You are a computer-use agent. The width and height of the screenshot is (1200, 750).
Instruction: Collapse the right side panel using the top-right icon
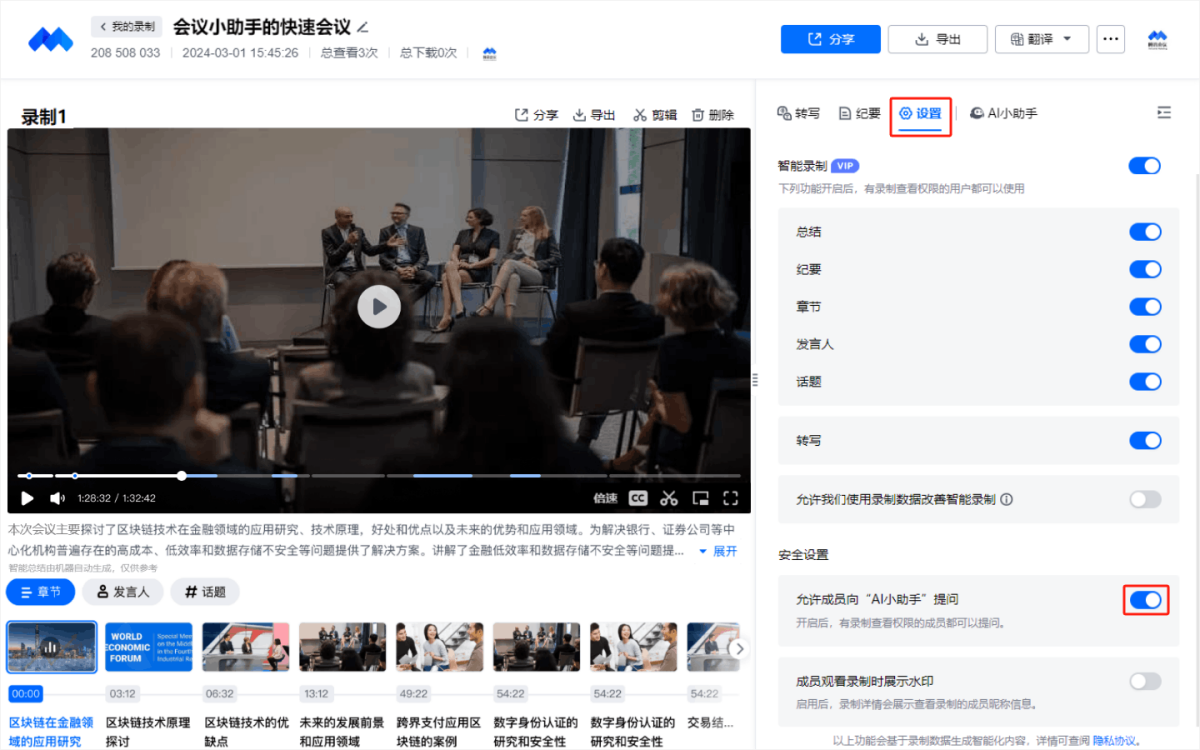tap(1163, 113)
